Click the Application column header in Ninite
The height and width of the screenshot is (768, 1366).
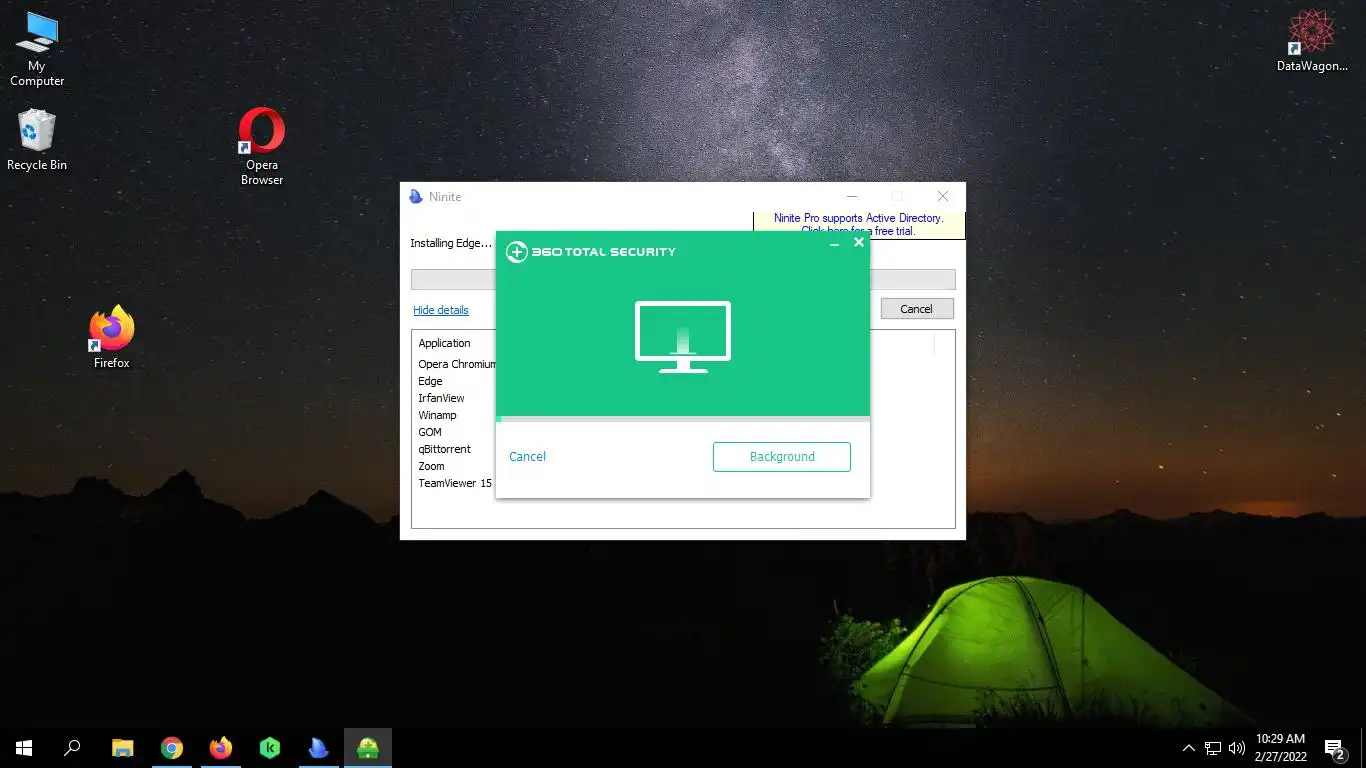point(444,343)
